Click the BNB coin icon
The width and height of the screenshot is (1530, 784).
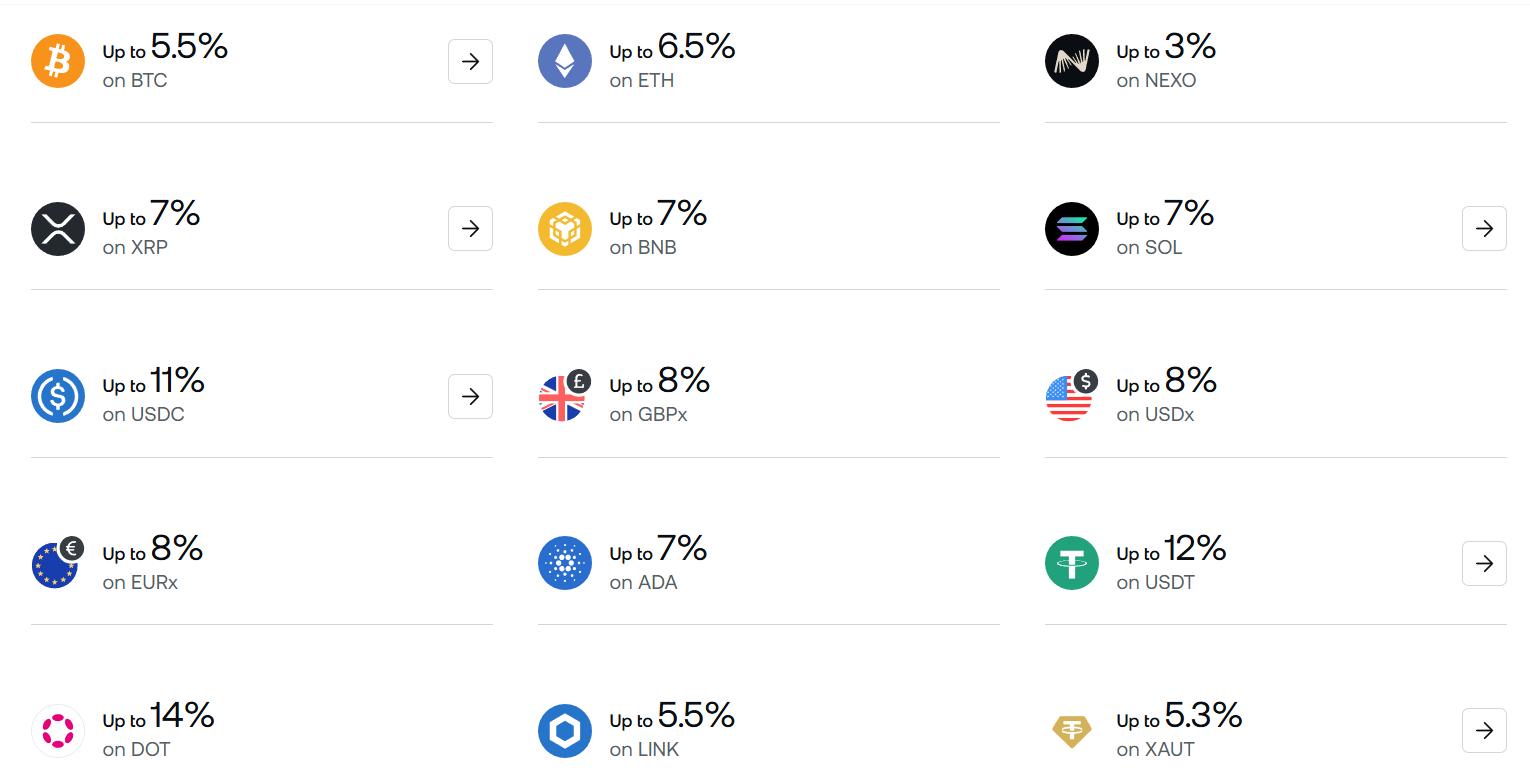tap(565, 228)
